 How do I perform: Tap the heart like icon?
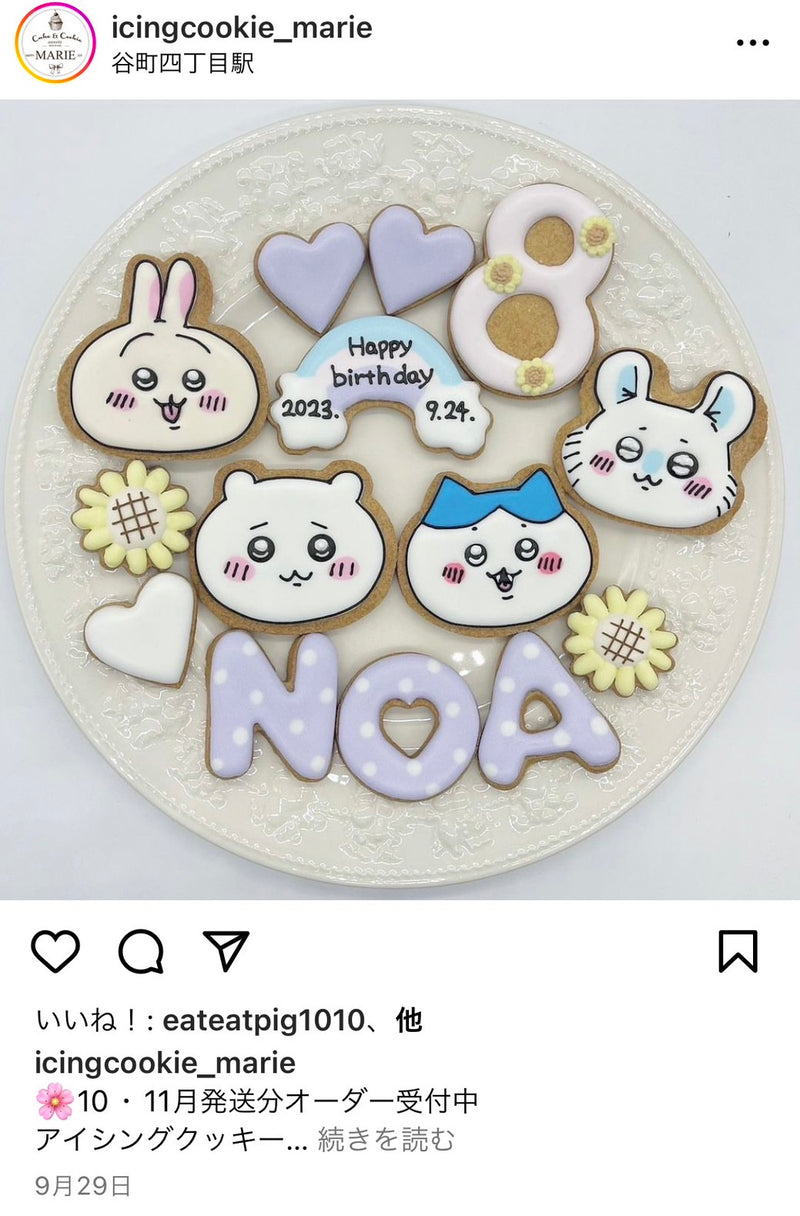[55, 951]
